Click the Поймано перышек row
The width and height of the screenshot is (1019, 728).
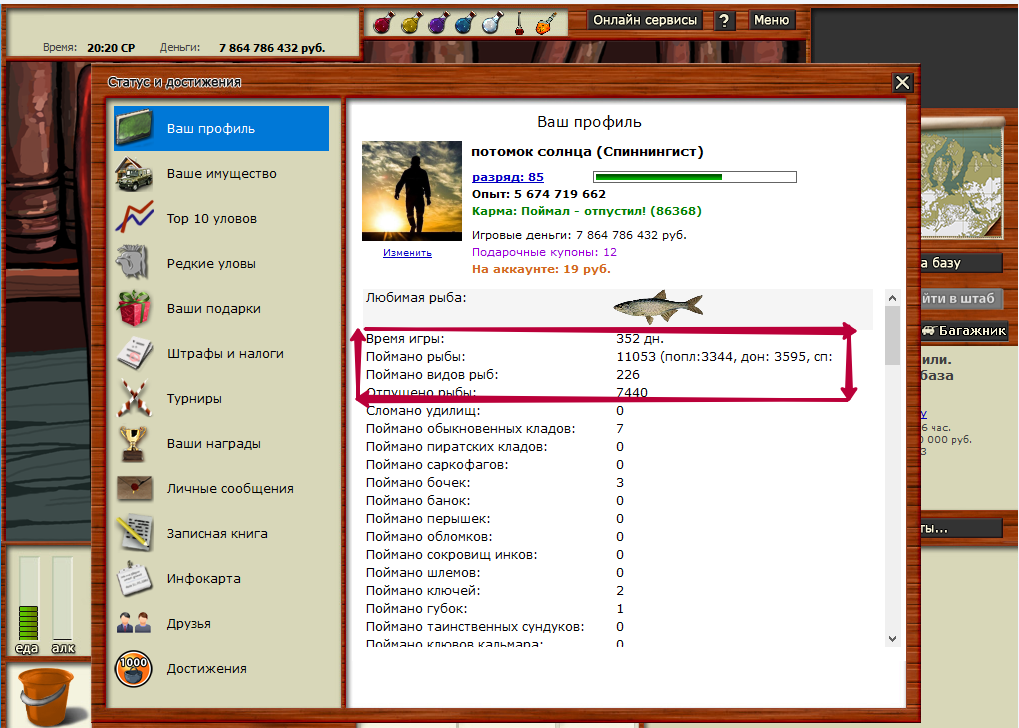click(619, 519)
